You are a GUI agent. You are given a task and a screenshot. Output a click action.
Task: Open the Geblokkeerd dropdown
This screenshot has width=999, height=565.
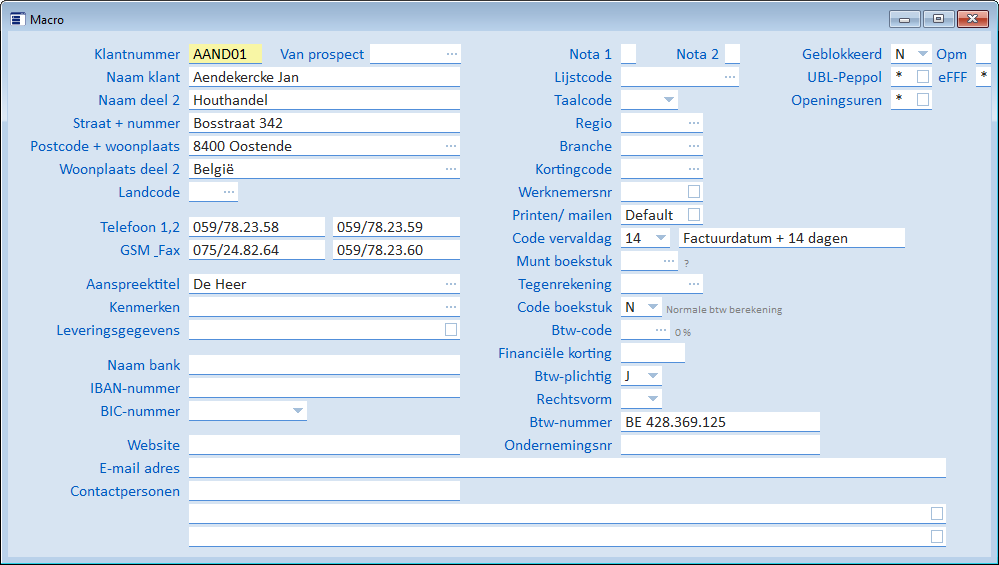coord(921,54)
